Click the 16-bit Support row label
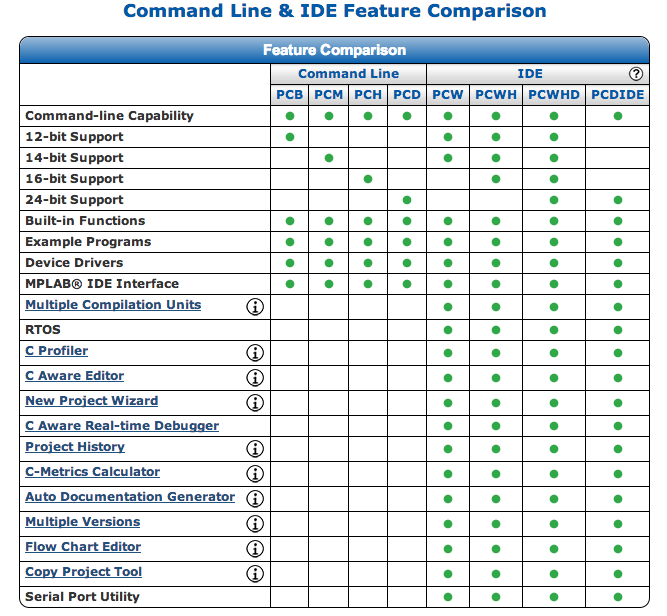Screen dimensions: 667x616 (74, 179)
